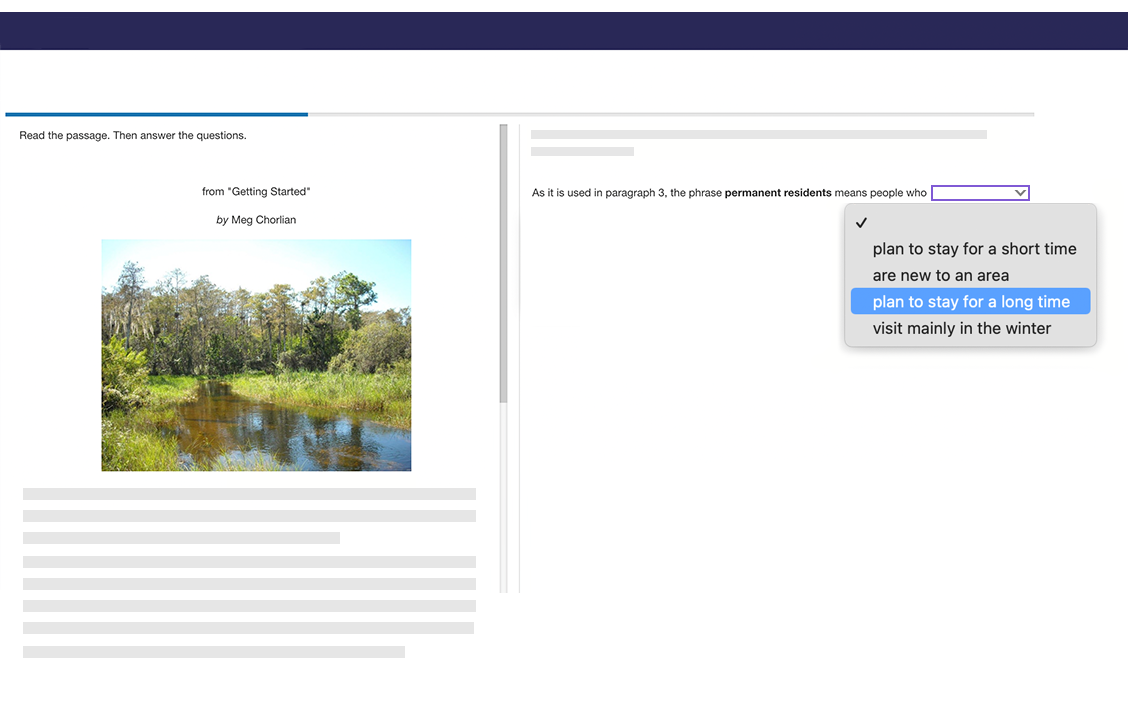Click inside the empty answer dropdown box

coord(970,193)
